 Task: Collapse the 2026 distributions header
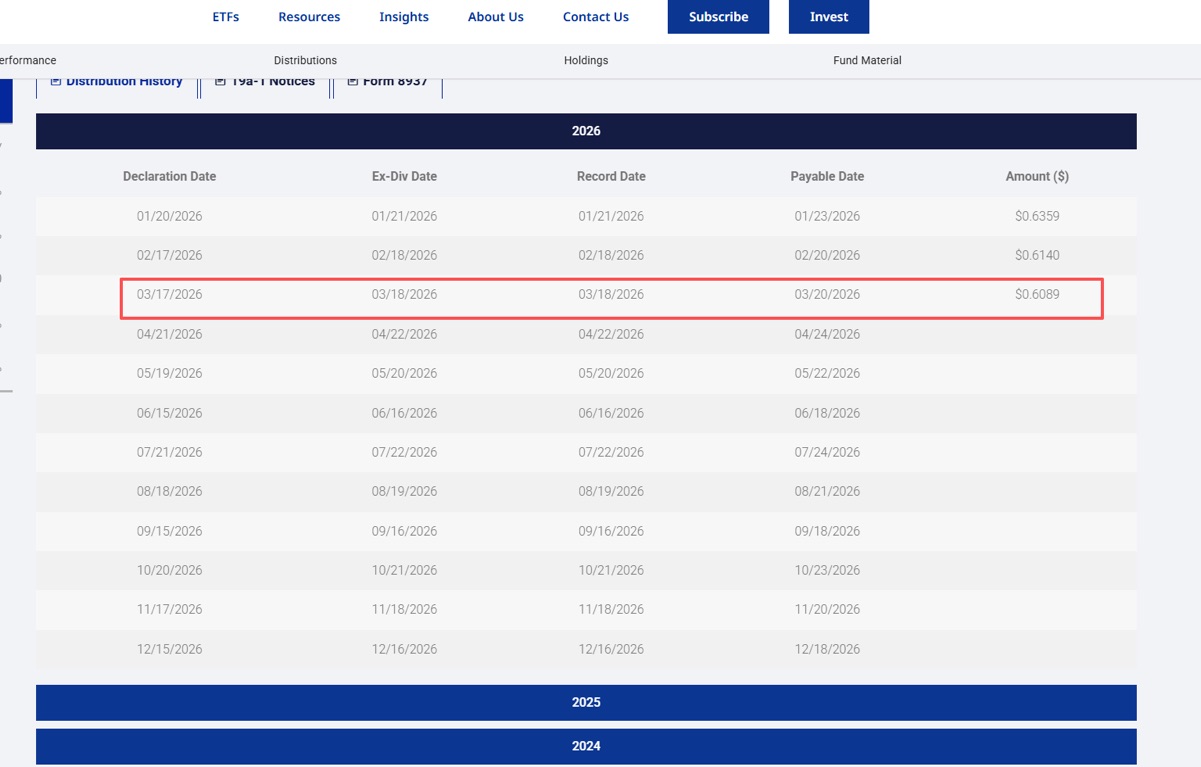(x=586, y=131)
